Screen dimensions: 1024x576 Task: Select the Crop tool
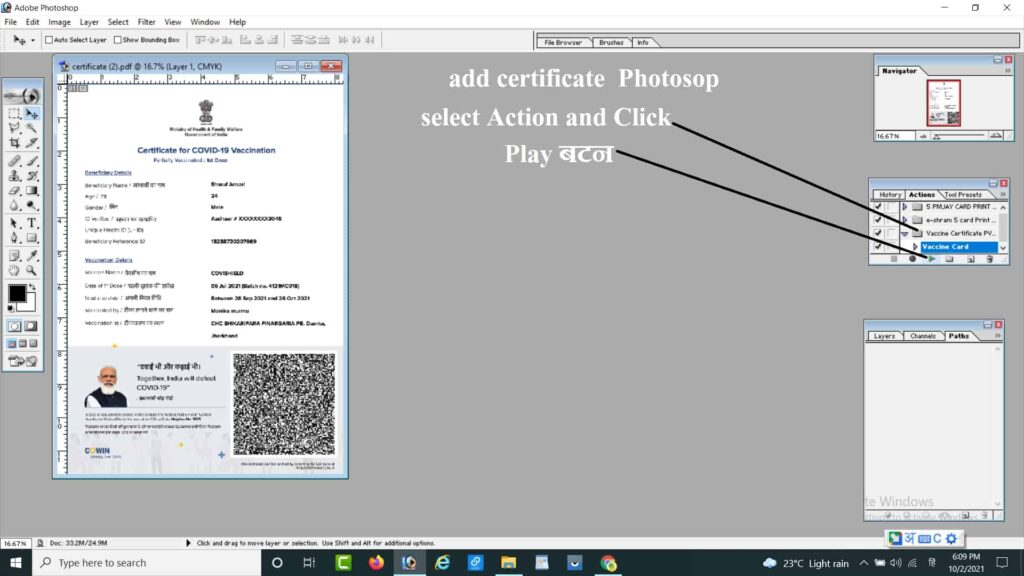tap(14, 142)
